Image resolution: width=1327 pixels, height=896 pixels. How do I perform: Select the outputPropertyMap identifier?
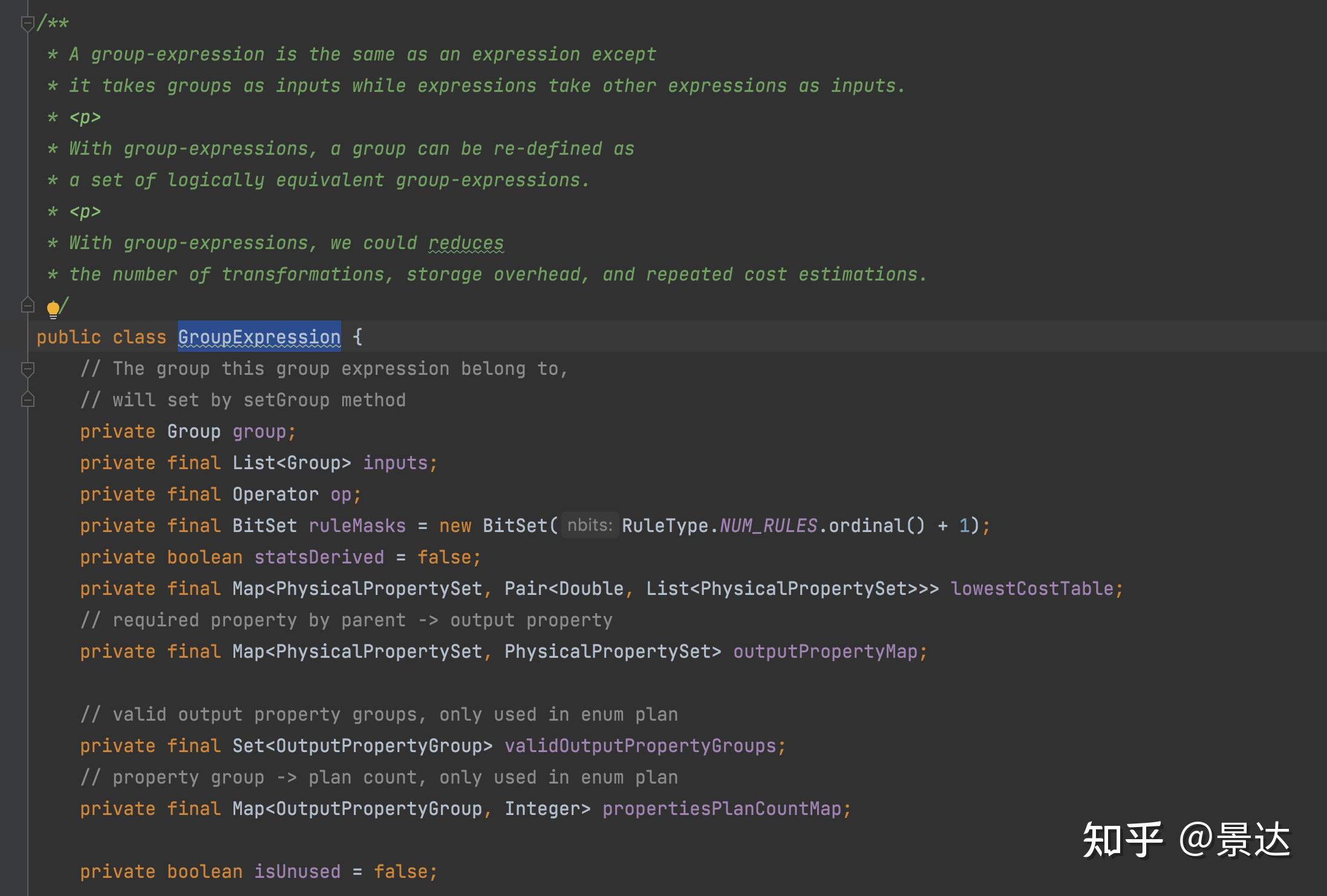click(x=827, y=651)
